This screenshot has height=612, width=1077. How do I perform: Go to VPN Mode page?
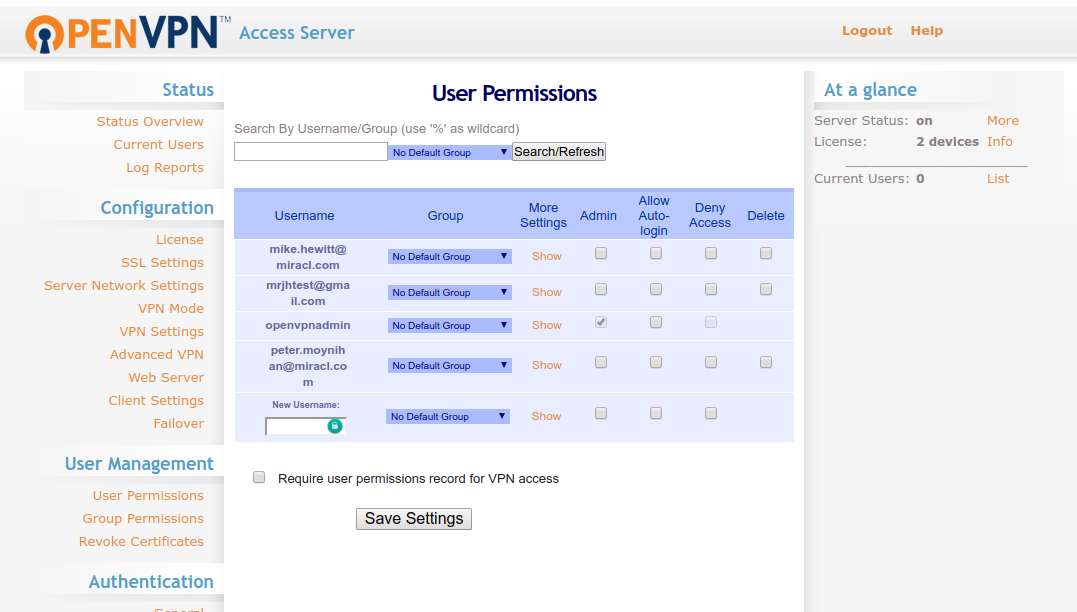pyautogui.click(x=170, y=308)
